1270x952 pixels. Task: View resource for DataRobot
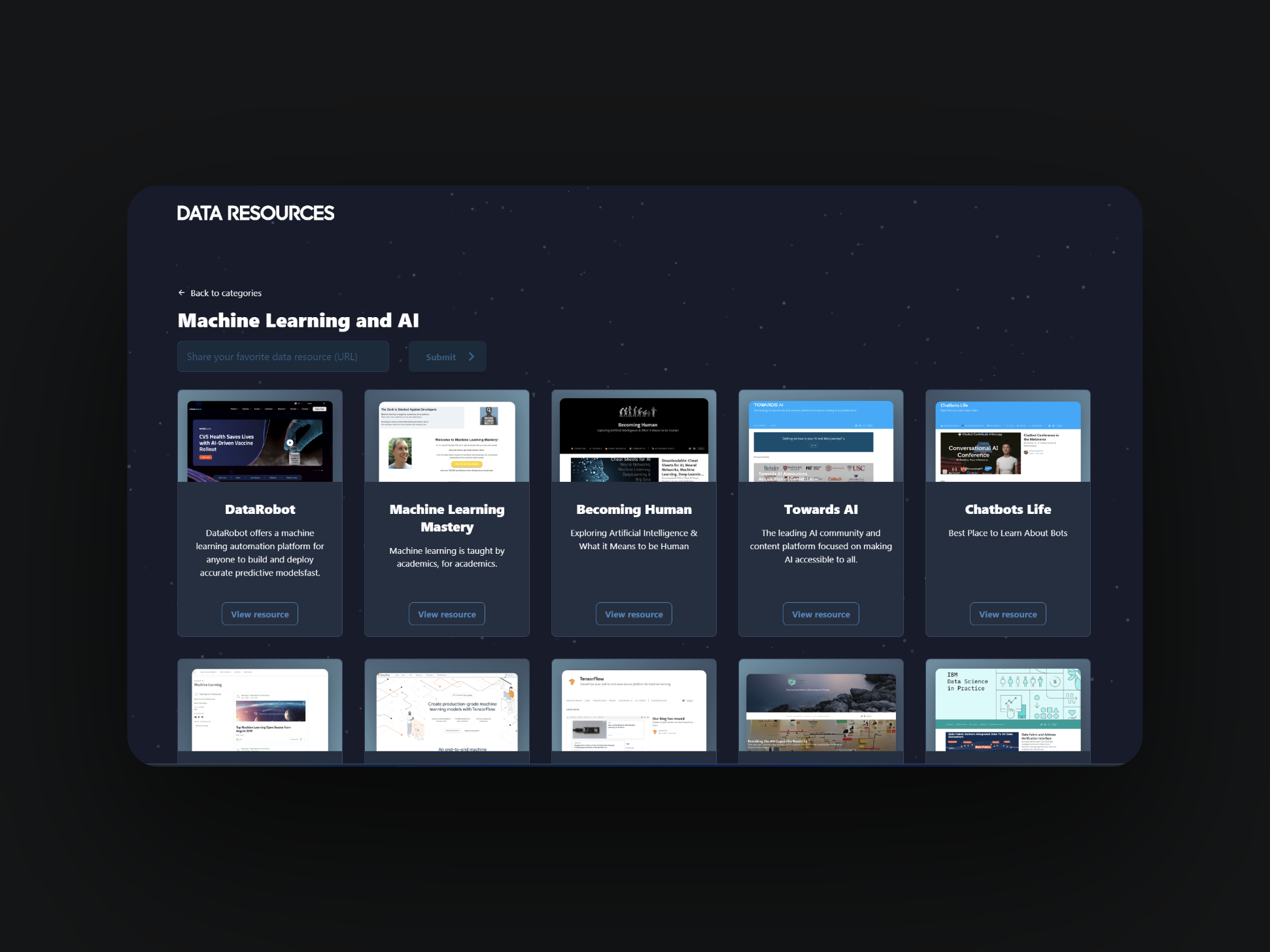(x=260, y=614)
